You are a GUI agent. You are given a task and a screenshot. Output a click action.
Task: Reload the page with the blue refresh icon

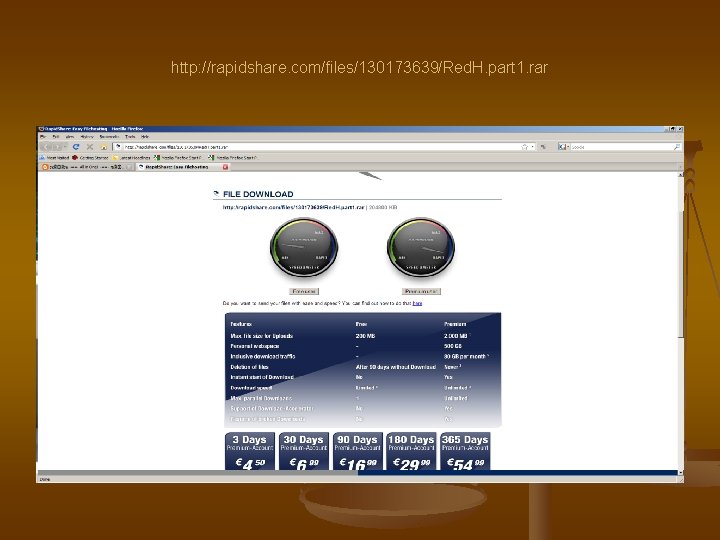click(x=76, y=147)
